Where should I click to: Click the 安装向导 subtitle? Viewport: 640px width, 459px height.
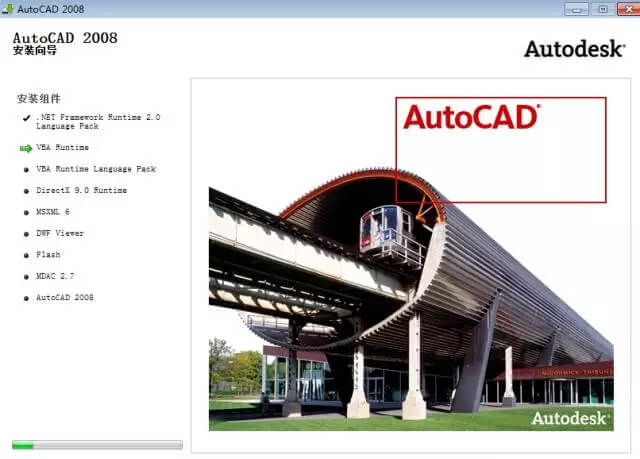[35, 50]
